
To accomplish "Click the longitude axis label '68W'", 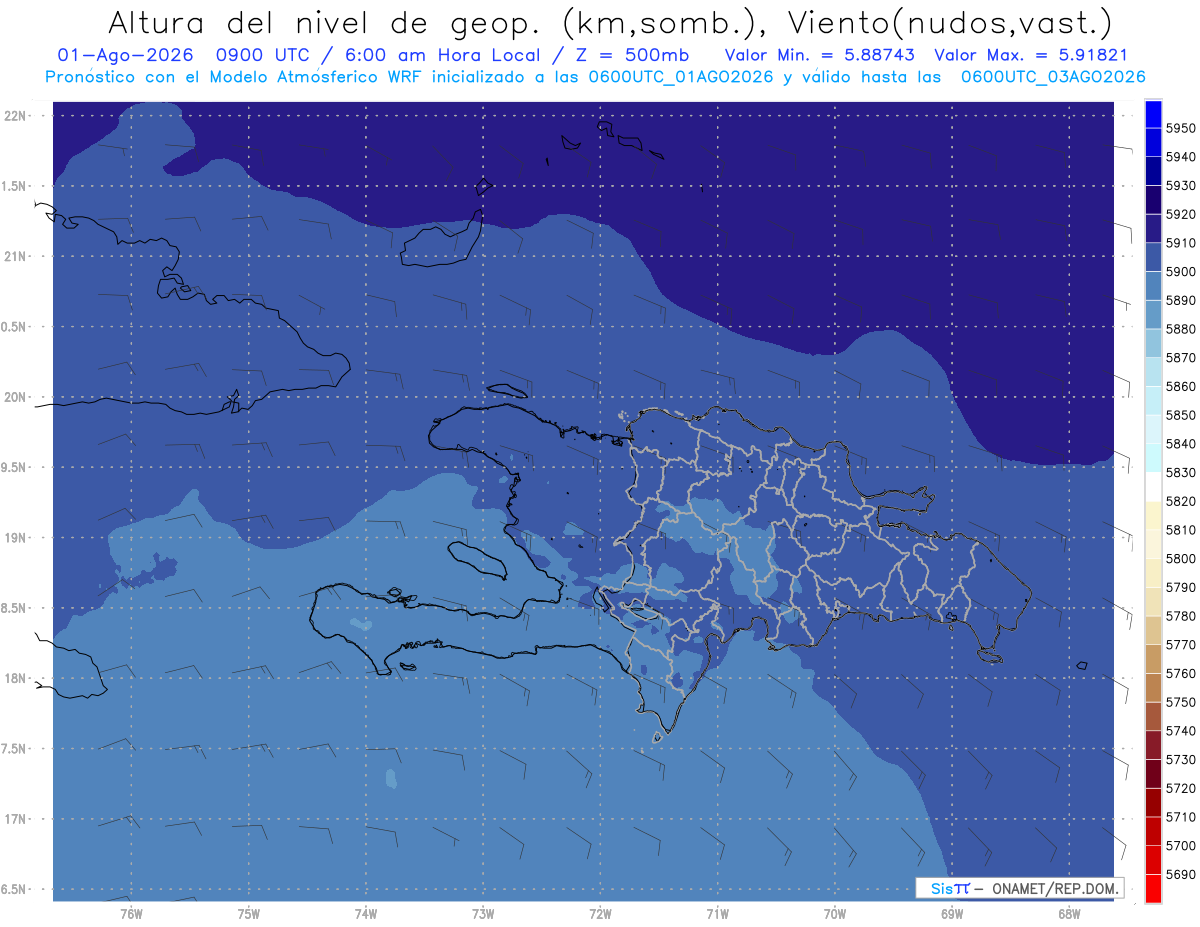I will coord(1068,913).
